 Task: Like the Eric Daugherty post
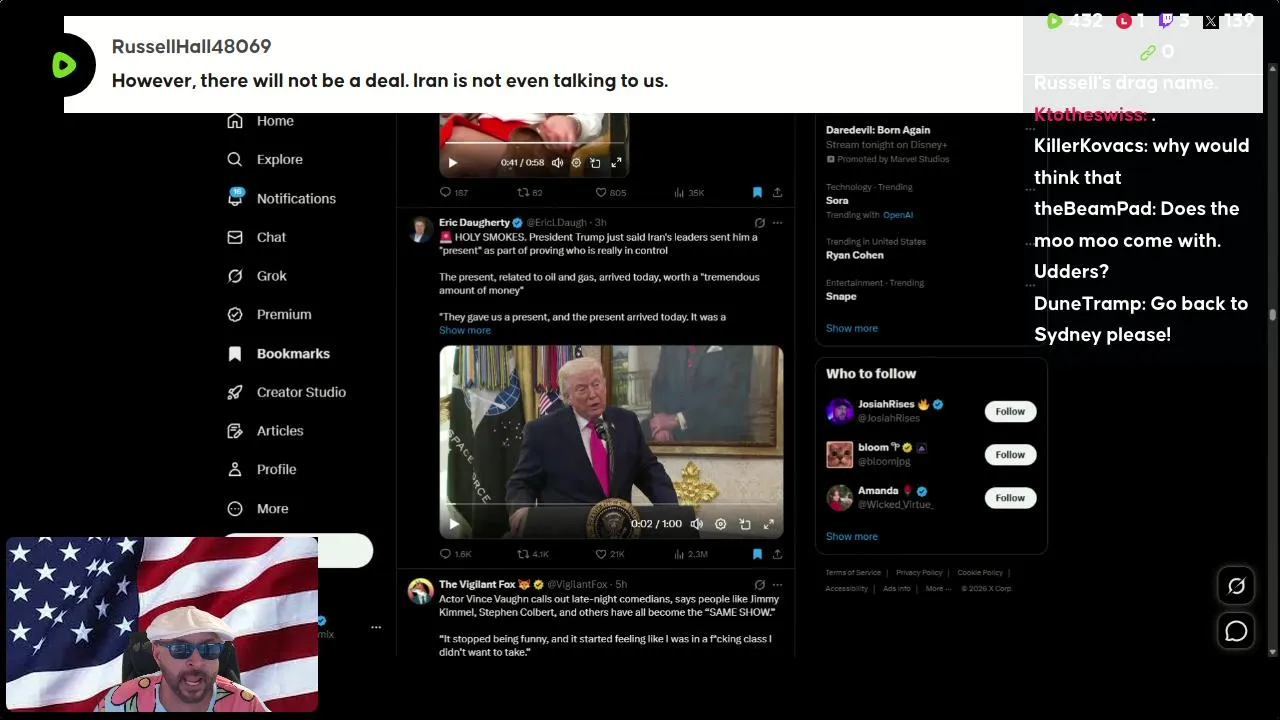(610, 554)
